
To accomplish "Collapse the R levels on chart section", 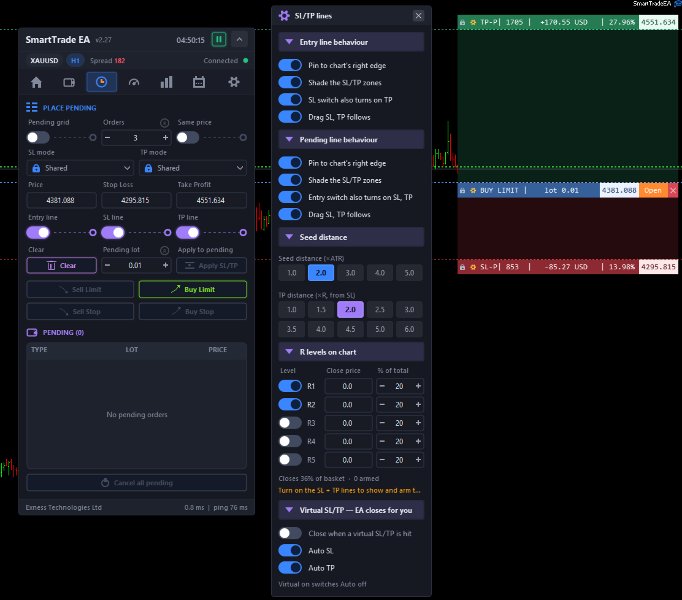I will pyautogui.click(x=351, y=352).
